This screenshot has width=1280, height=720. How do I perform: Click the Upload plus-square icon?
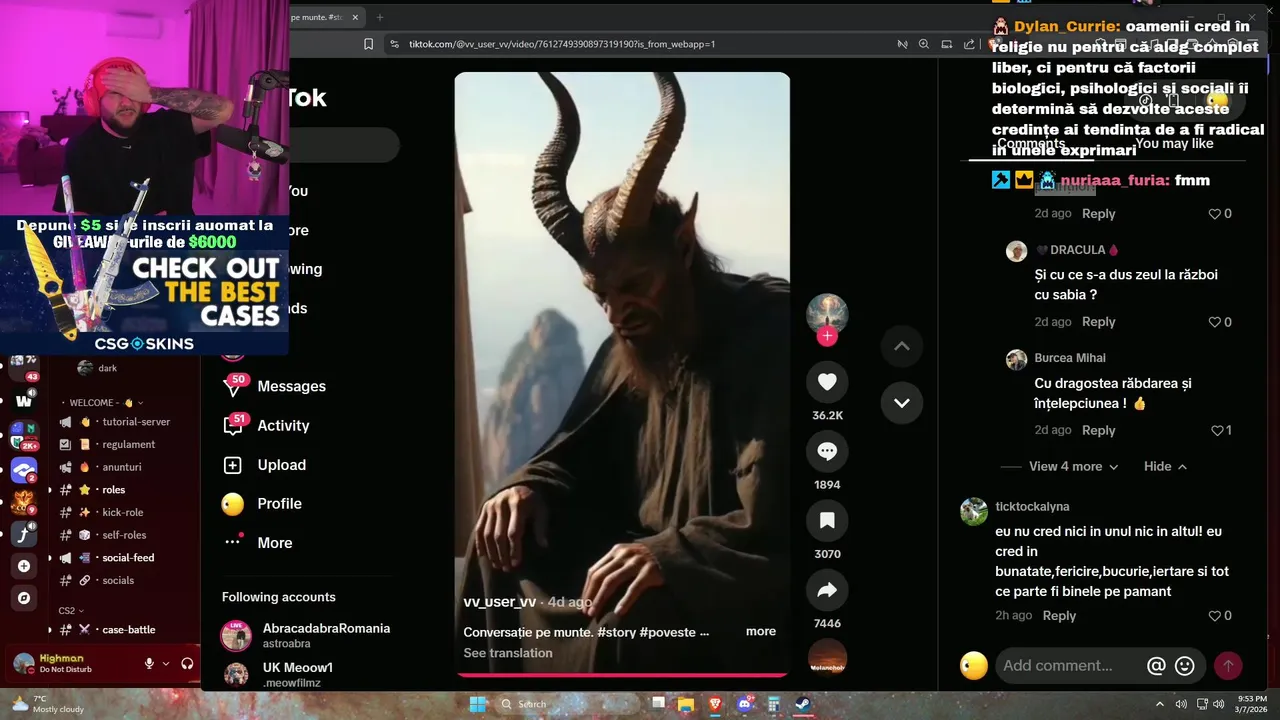click(x=233, y=465)
